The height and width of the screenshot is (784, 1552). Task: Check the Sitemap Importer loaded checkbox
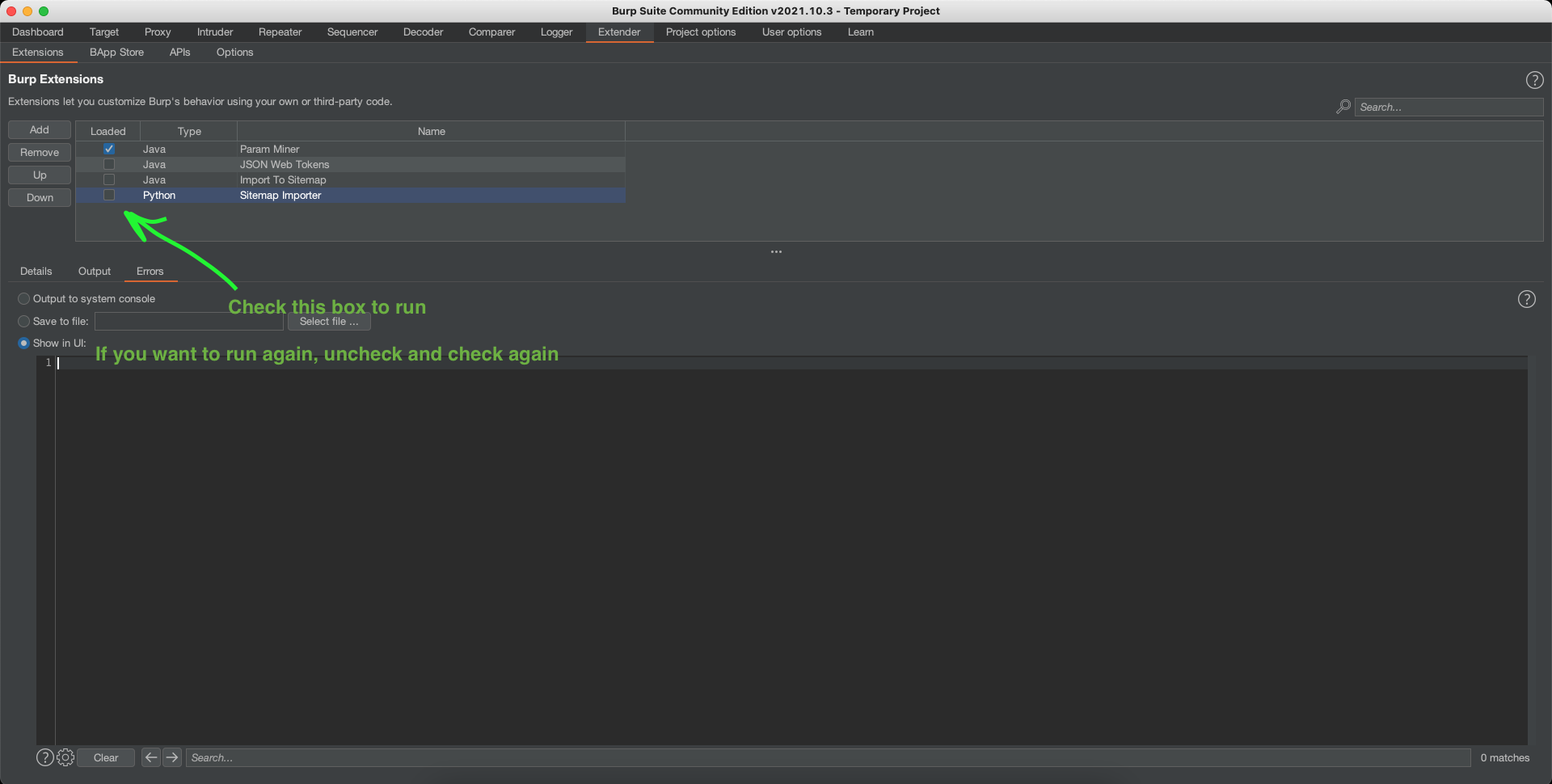point(109,195)
